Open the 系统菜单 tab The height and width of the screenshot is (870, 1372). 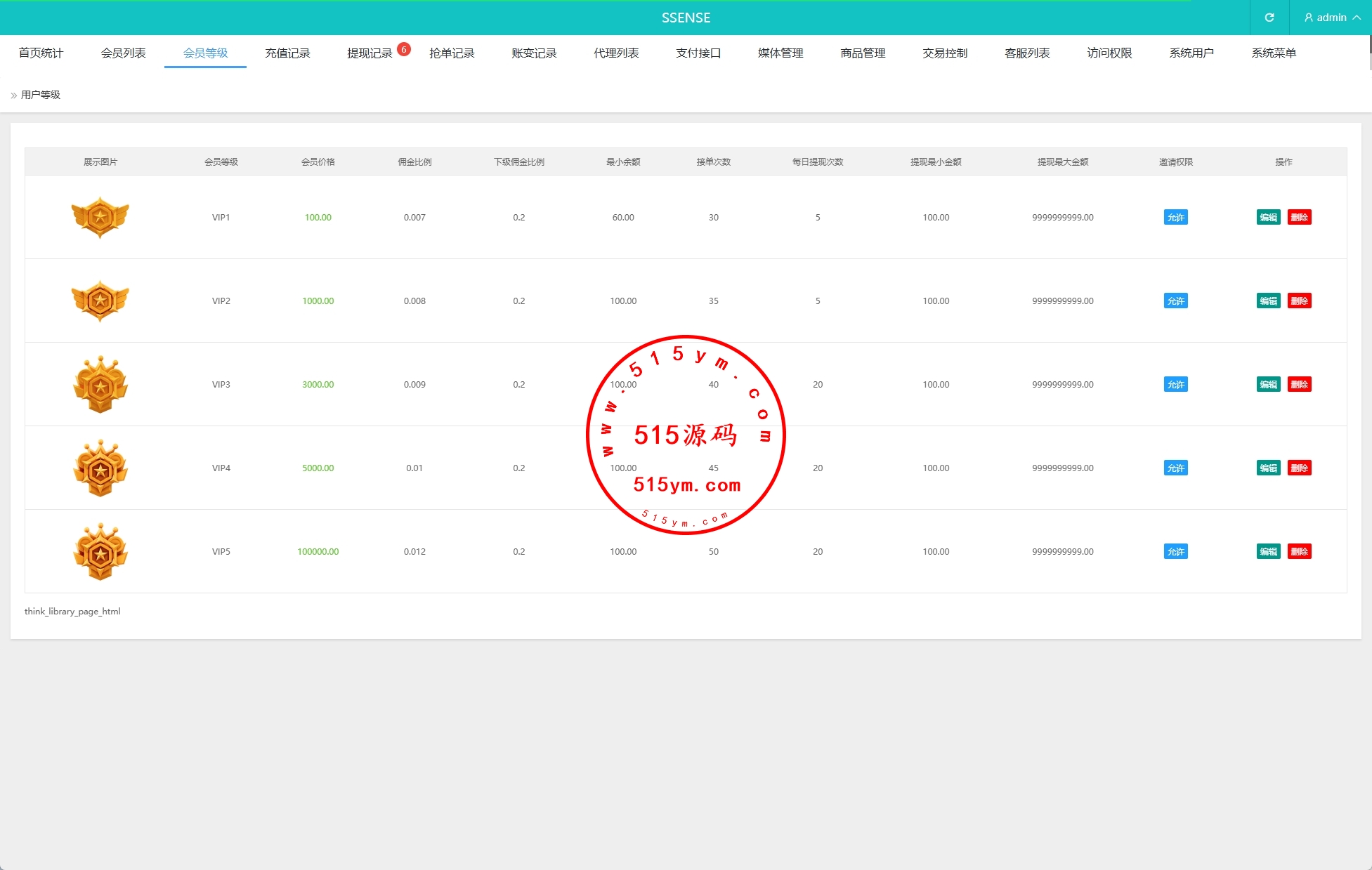pos(1273,53)
